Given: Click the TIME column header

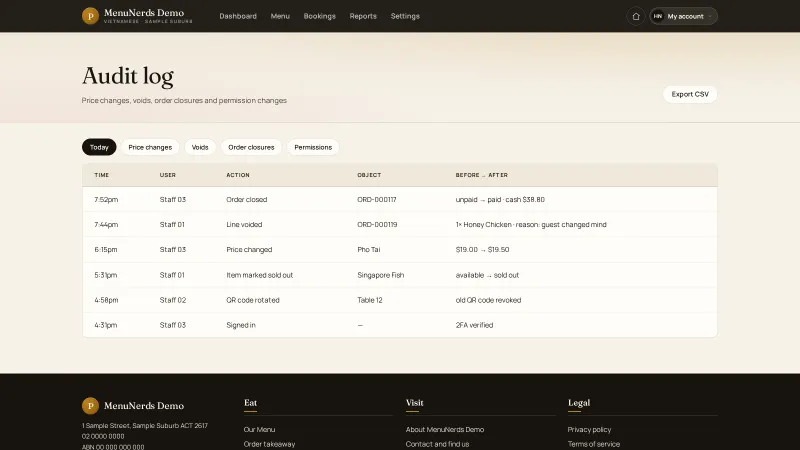Looking at the screenshot, I should pyautogui.click(x=102, y=175).
